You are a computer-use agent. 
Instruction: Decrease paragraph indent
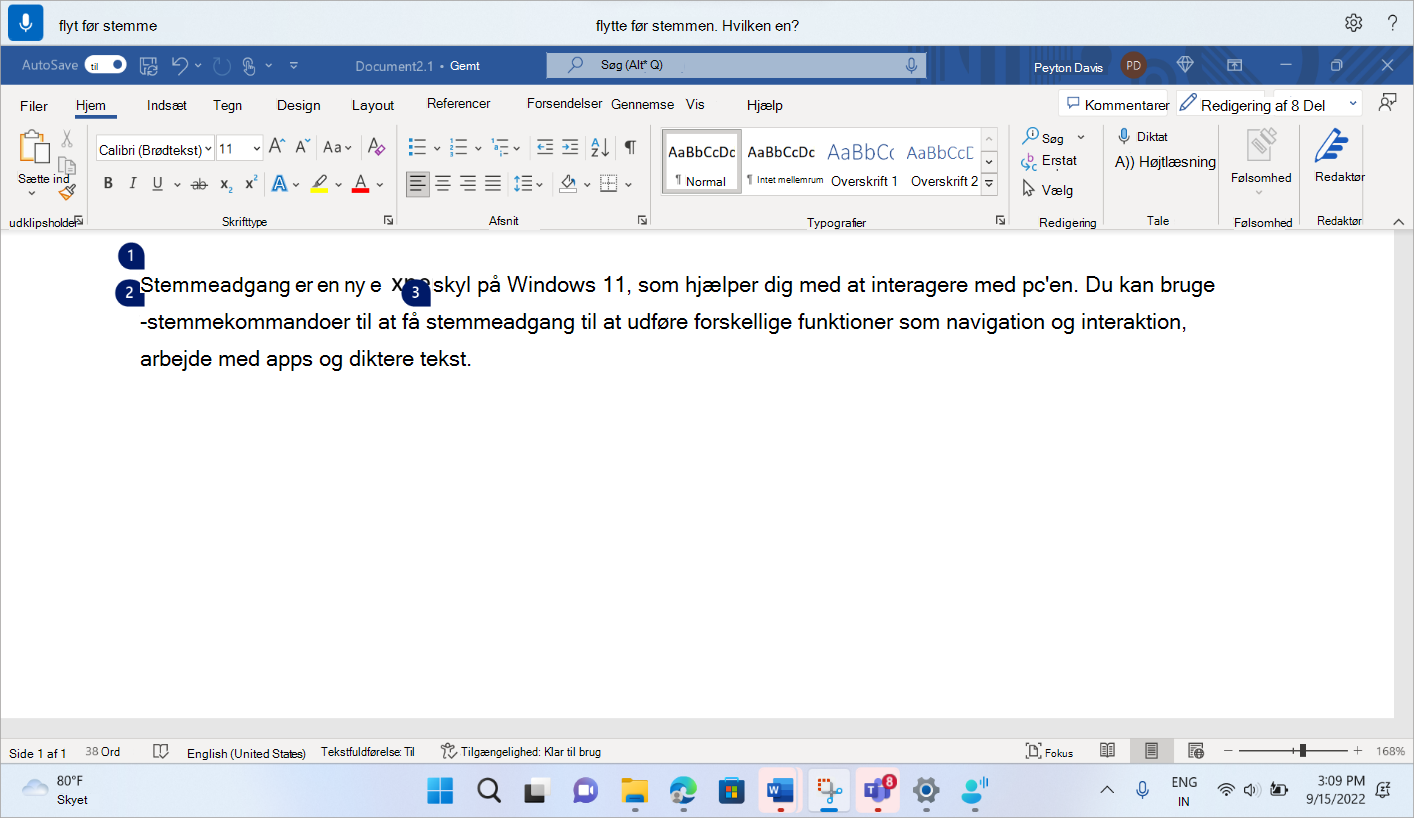[545, 147]
